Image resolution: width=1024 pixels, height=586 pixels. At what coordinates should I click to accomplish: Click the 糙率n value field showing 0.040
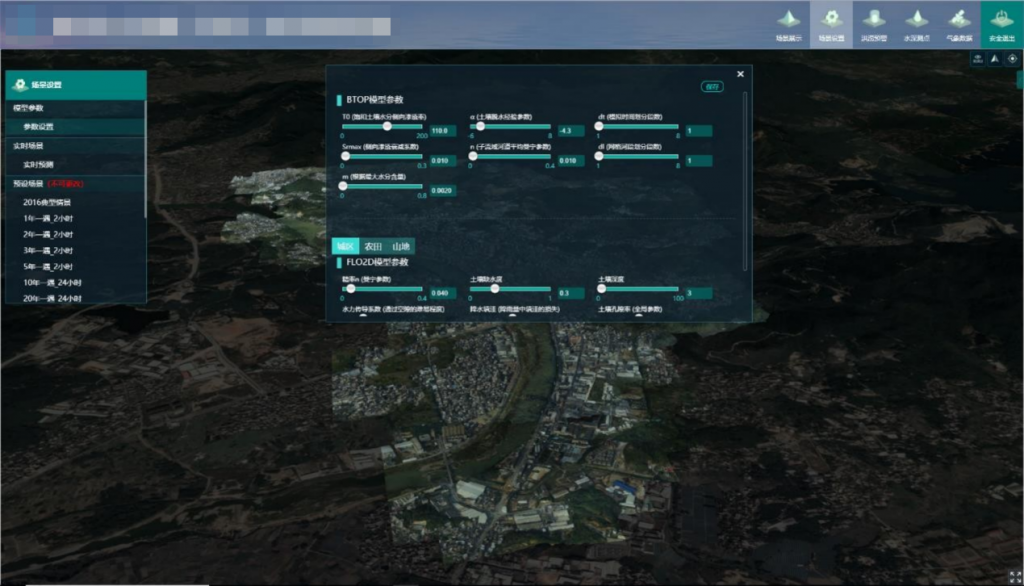(443, 293)
